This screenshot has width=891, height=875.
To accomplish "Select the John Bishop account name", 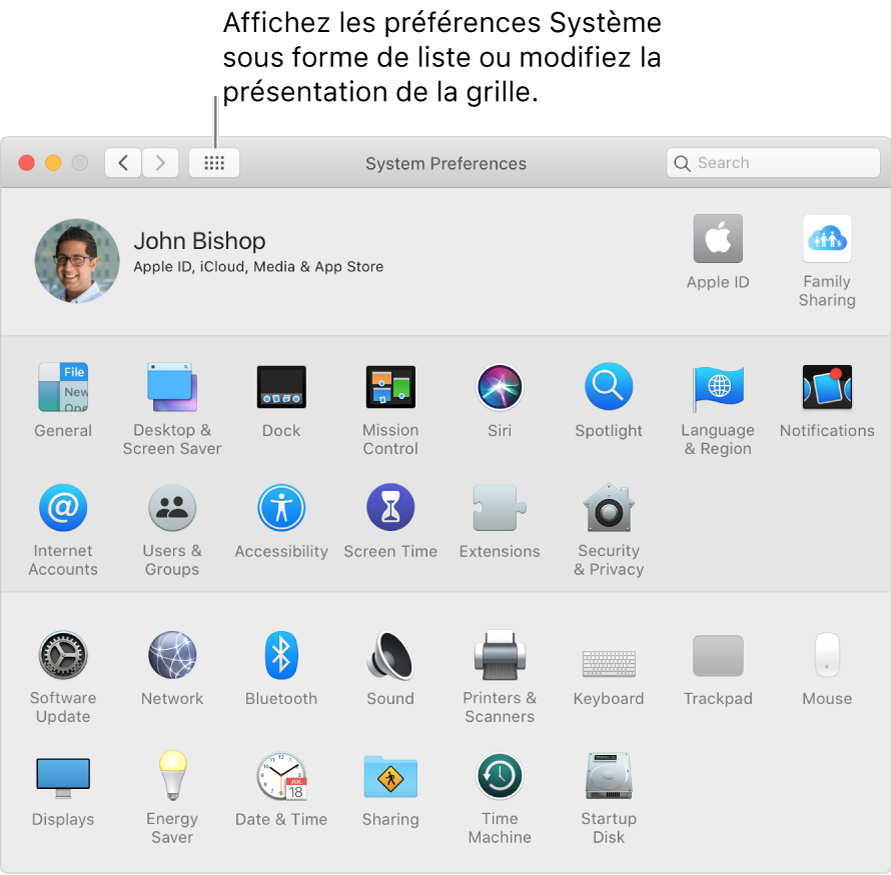I will click(x=199, y=241).
